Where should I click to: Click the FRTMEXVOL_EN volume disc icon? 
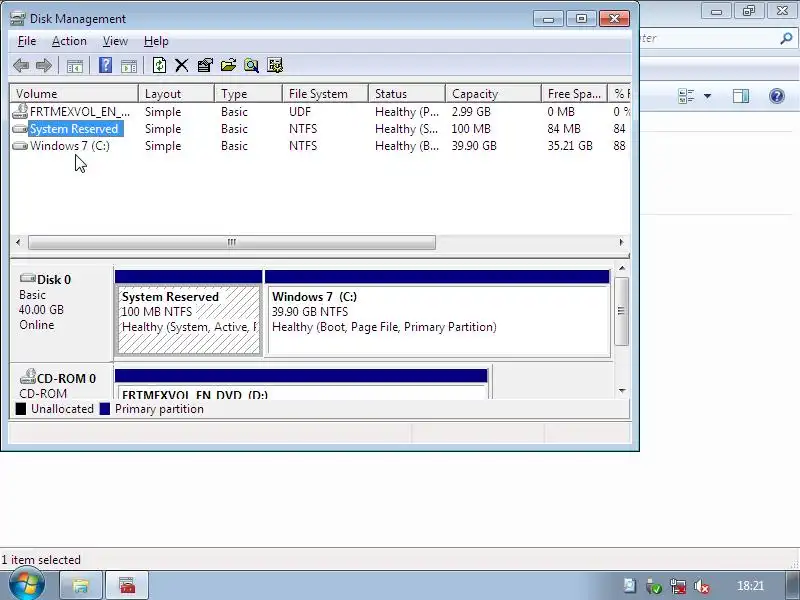20,111
